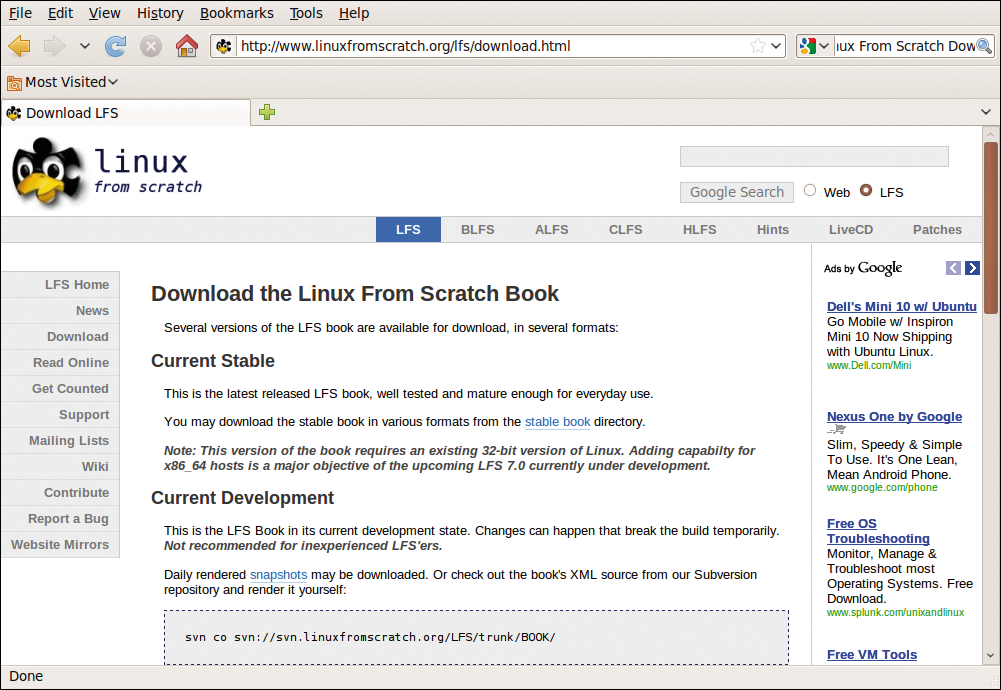Click the Google Search button
This screenshot has height=690, width=1001.
click(737, 192)
